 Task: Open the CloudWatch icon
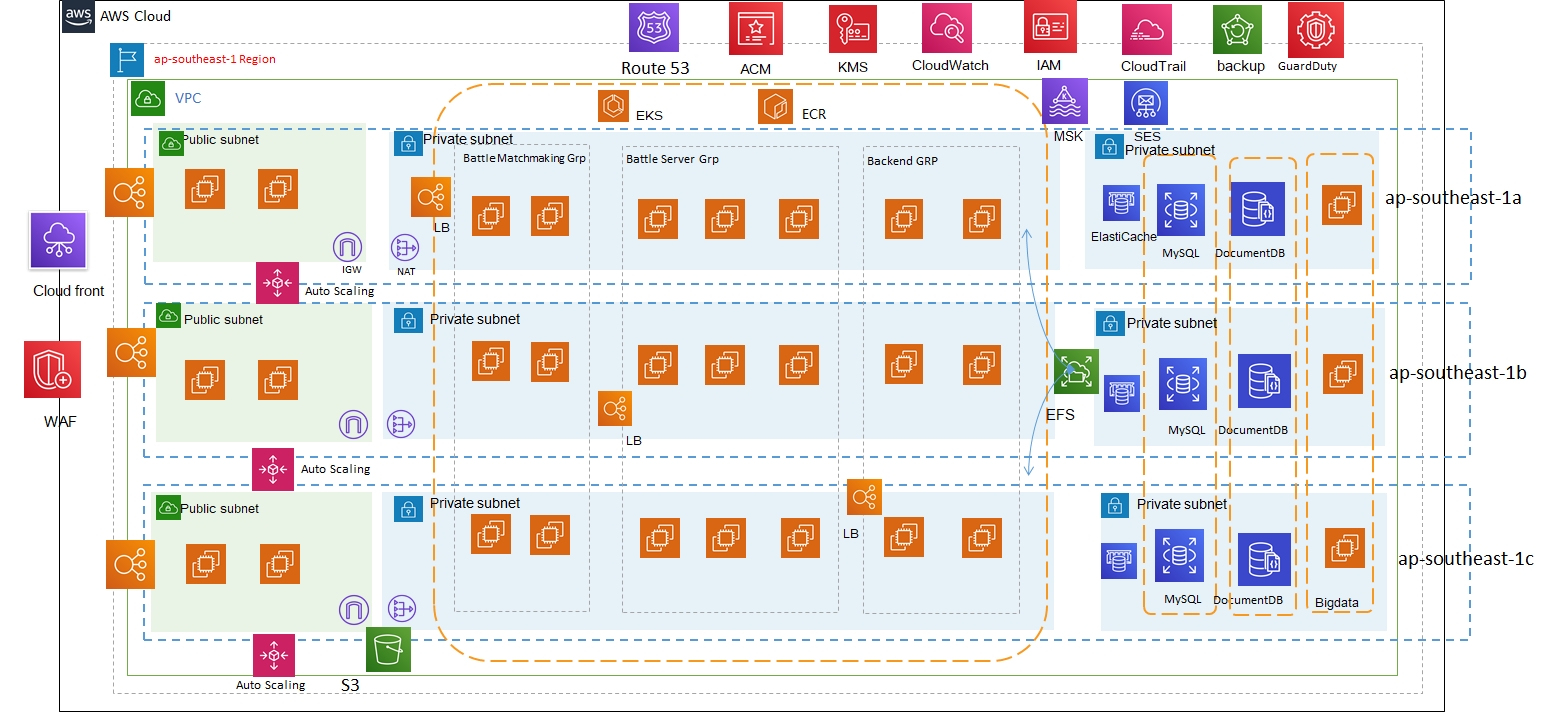click(x=947, y=30)
